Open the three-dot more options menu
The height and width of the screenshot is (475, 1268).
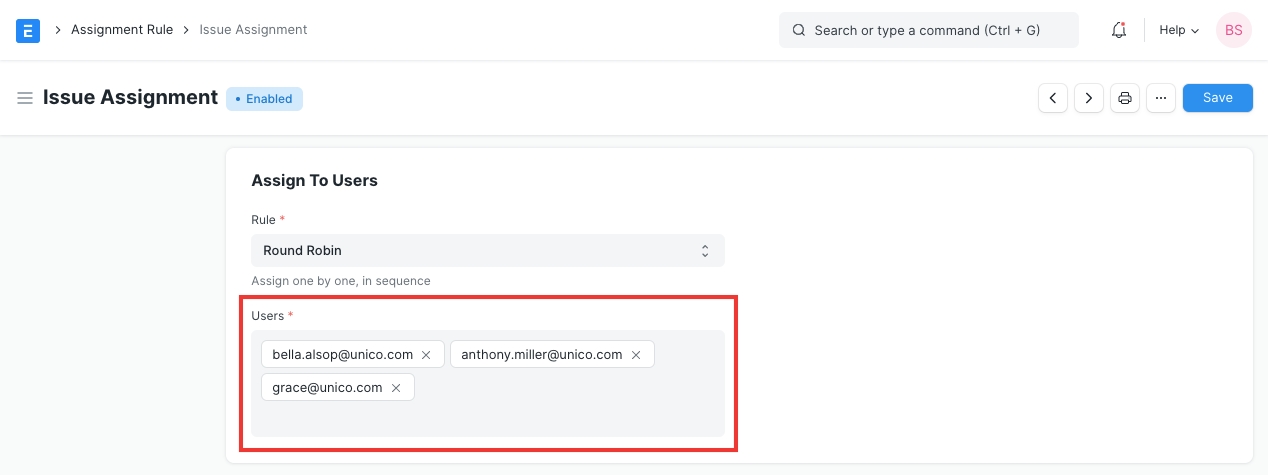pos(1160,98)
